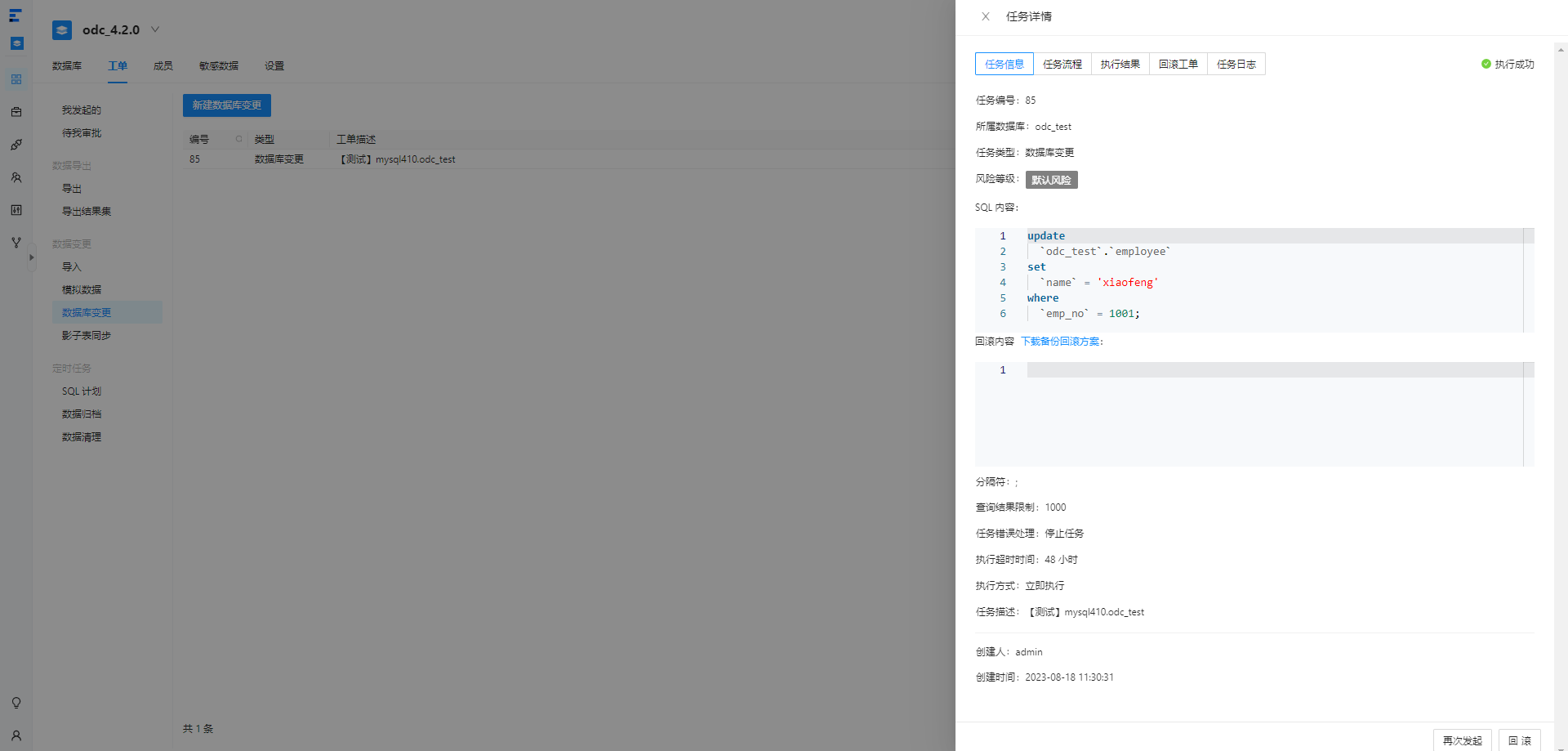Click the 创建人 value admin

click(x=1029, y=652)
